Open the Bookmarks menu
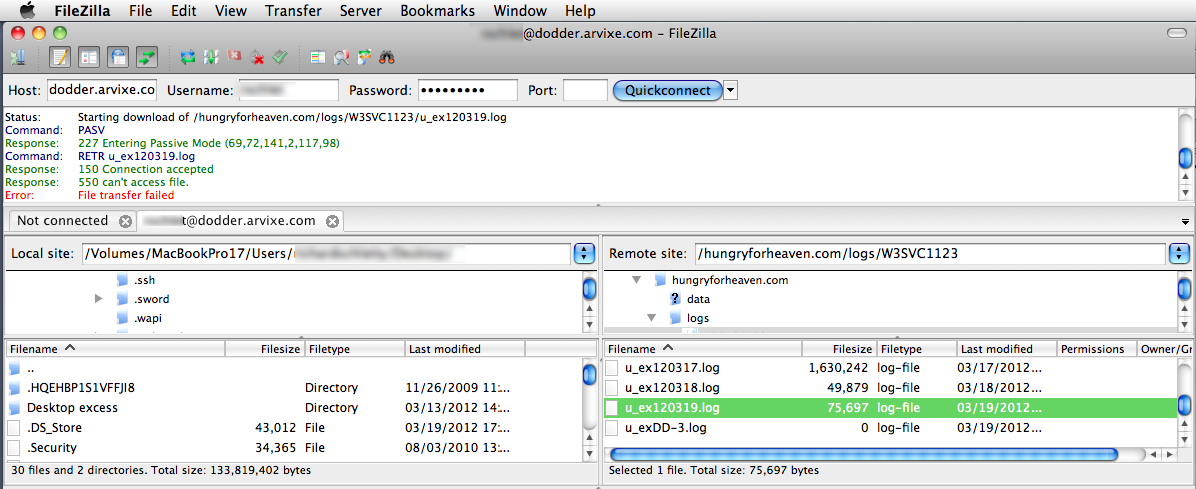The image size is (1196, 489). [437, 11]
